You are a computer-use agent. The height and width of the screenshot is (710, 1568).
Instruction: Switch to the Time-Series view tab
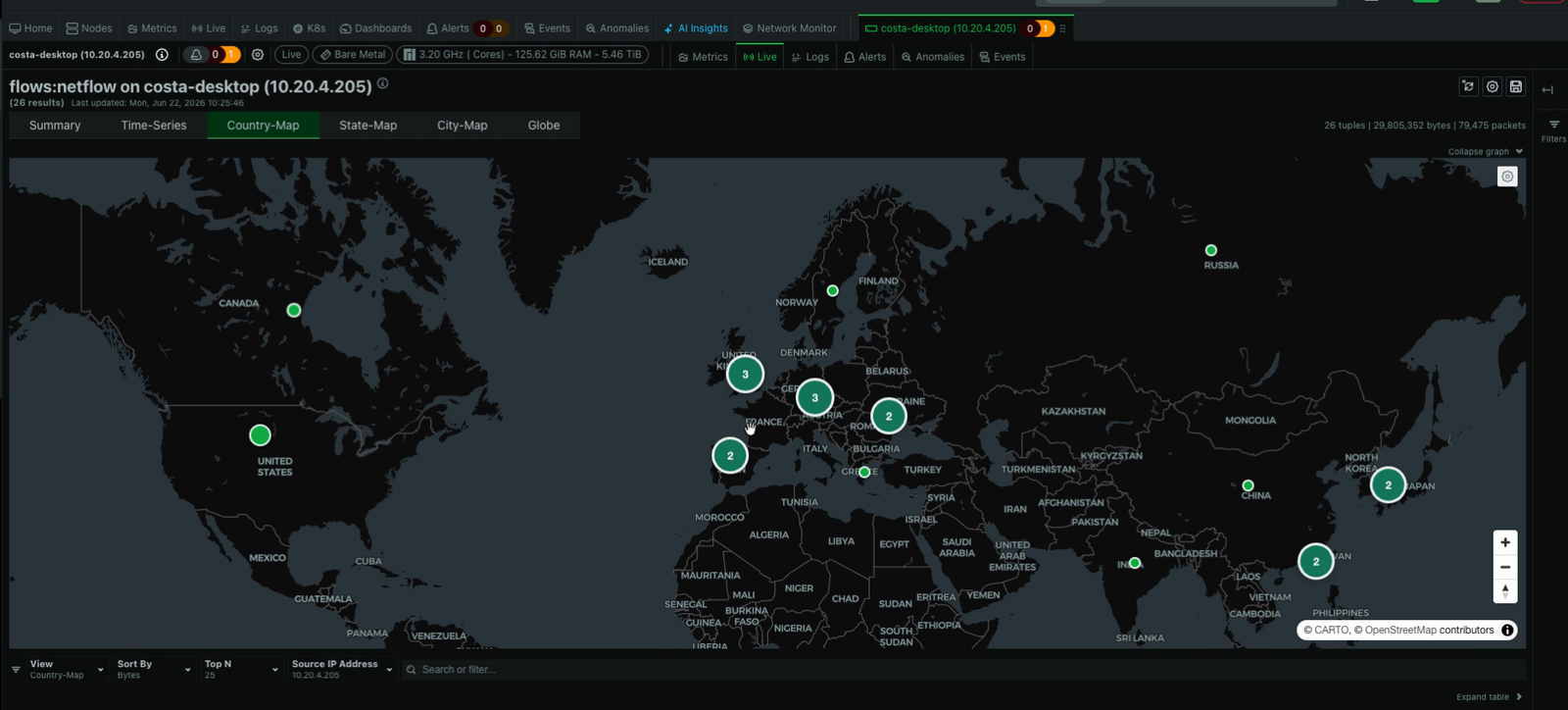click(154, 126)
